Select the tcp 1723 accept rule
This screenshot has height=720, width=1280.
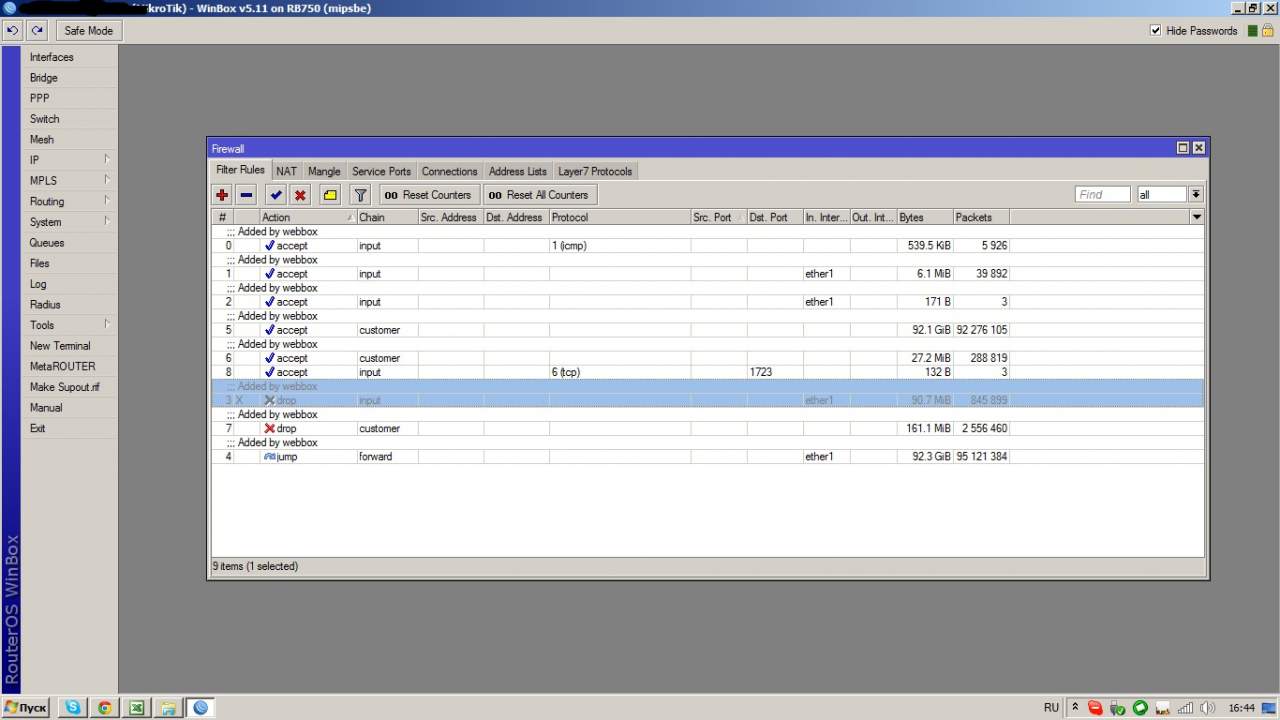tap(707, 372)
